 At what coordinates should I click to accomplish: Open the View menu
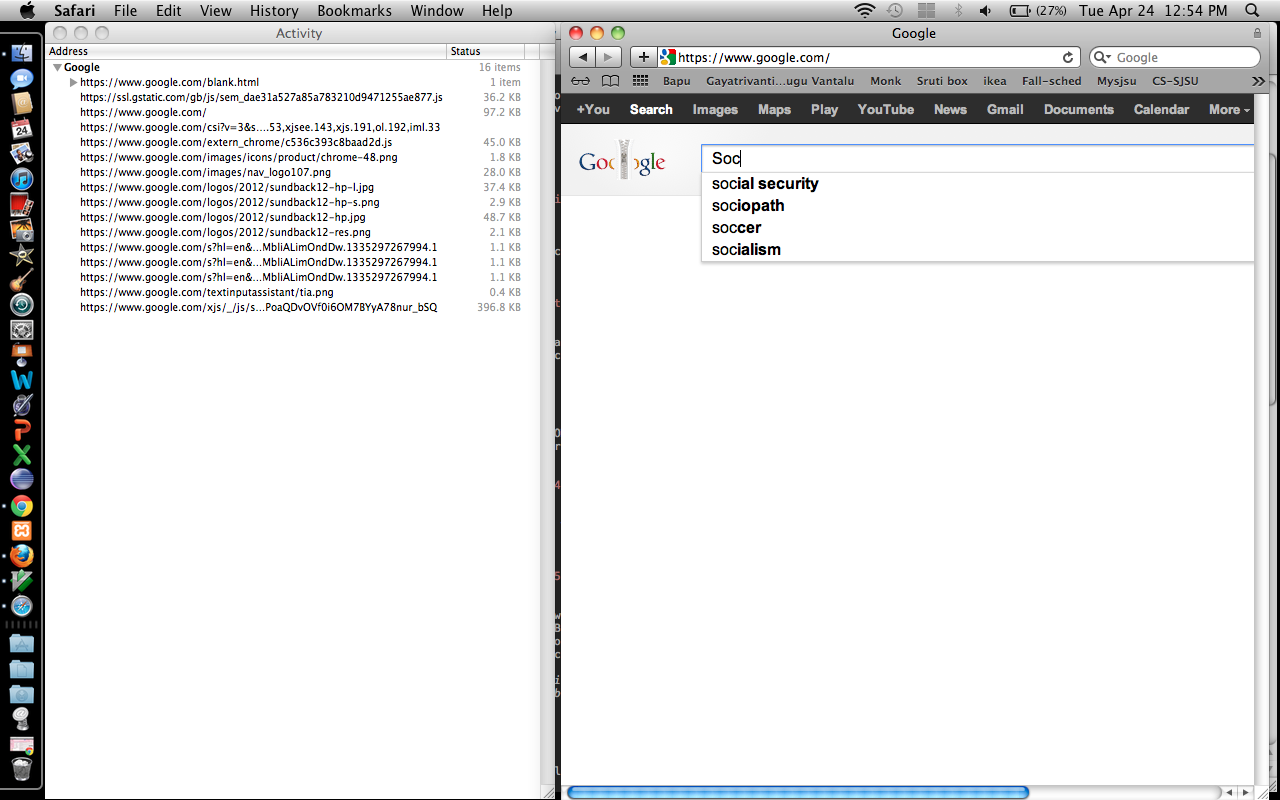[215, 10]
